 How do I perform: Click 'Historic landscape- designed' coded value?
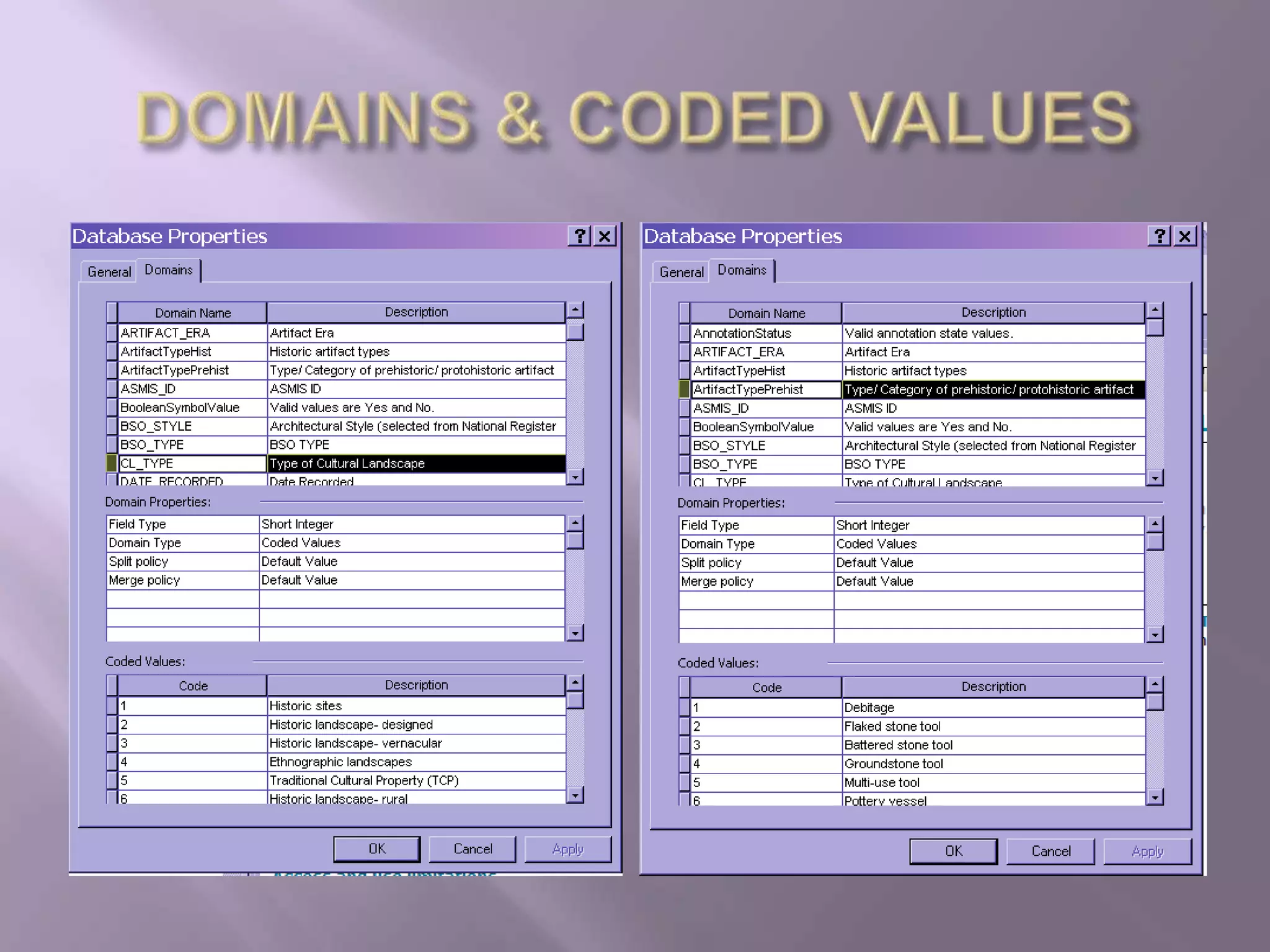click(x=416, y=725)
